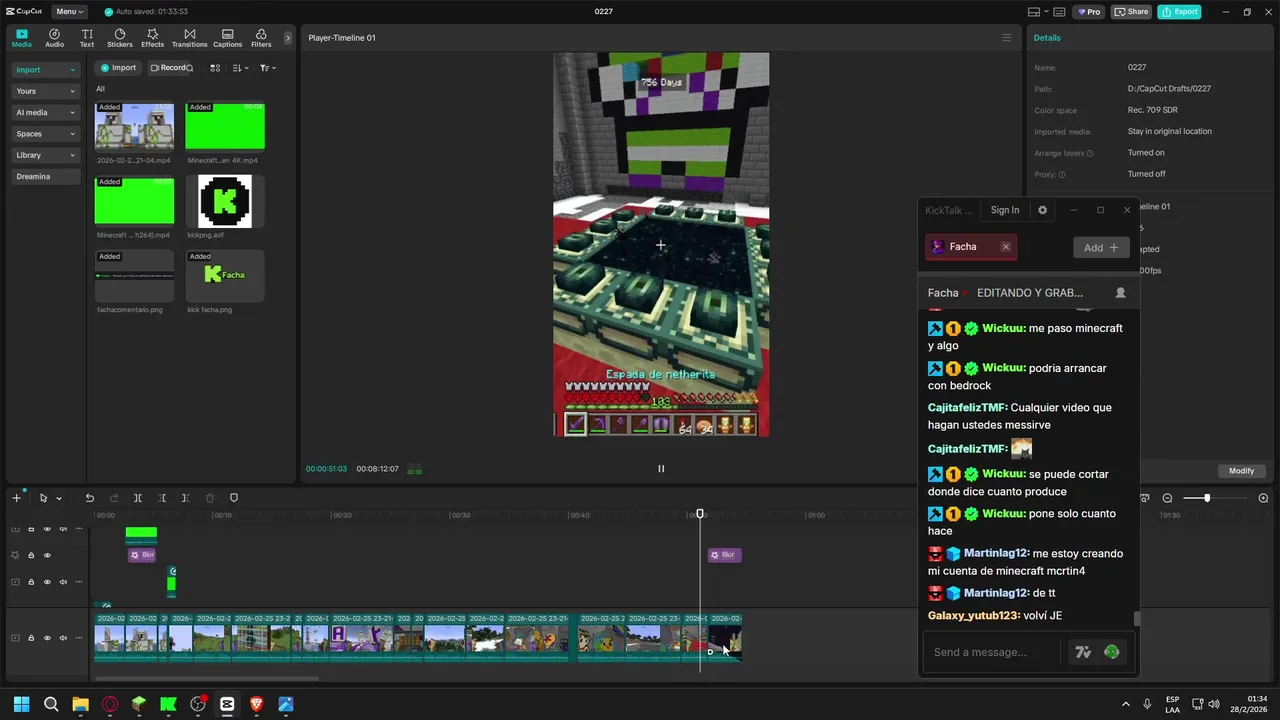This screenshot has width=1280, height=720.
Task: Switch to the Stickers tab
Action: [x=120, y=38]
